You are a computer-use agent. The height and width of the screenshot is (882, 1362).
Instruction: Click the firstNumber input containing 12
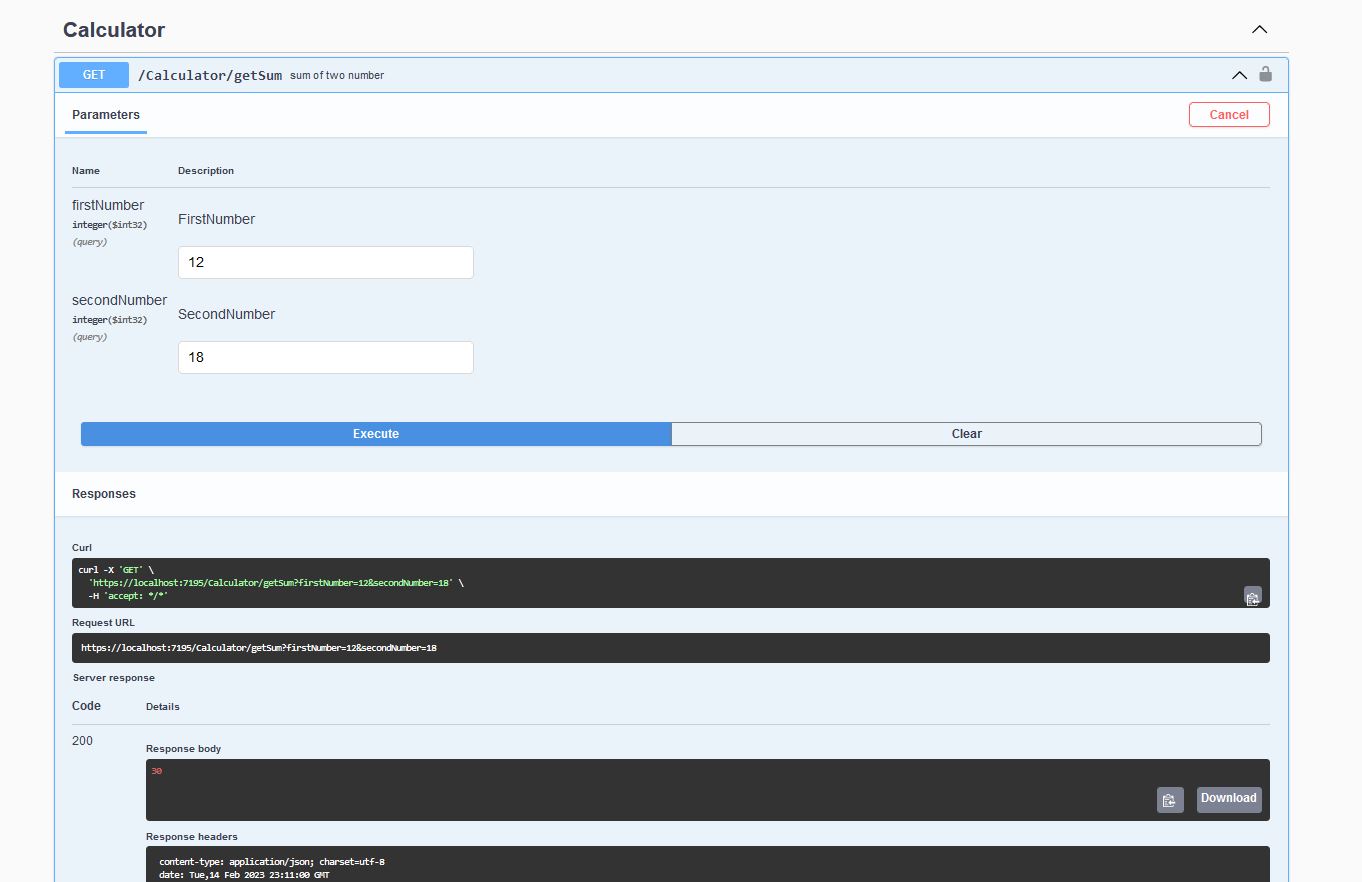[x=325, y=262]
